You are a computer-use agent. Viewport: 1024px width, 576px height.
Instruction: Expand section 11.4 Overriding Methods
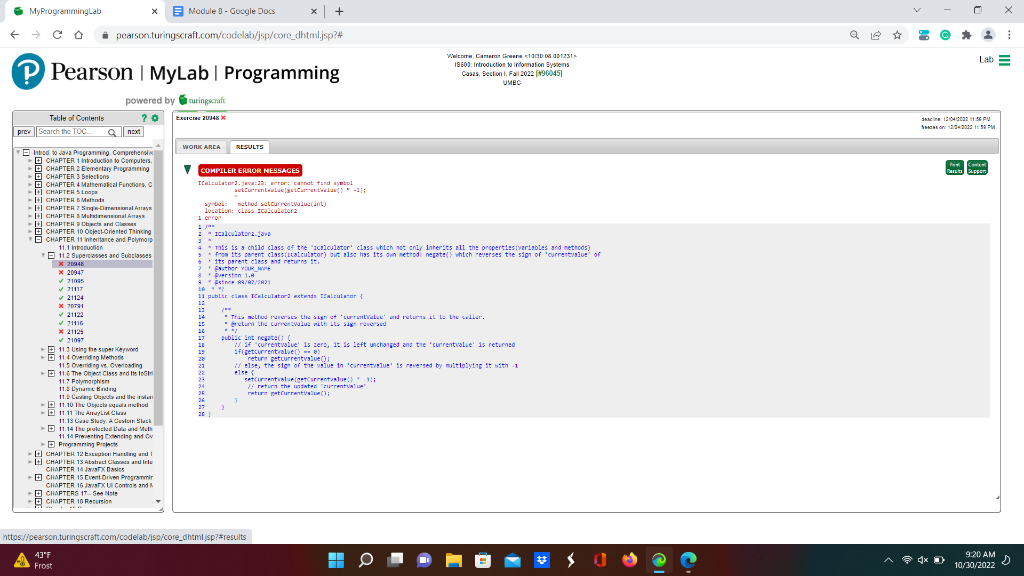(x=51, y=357)
